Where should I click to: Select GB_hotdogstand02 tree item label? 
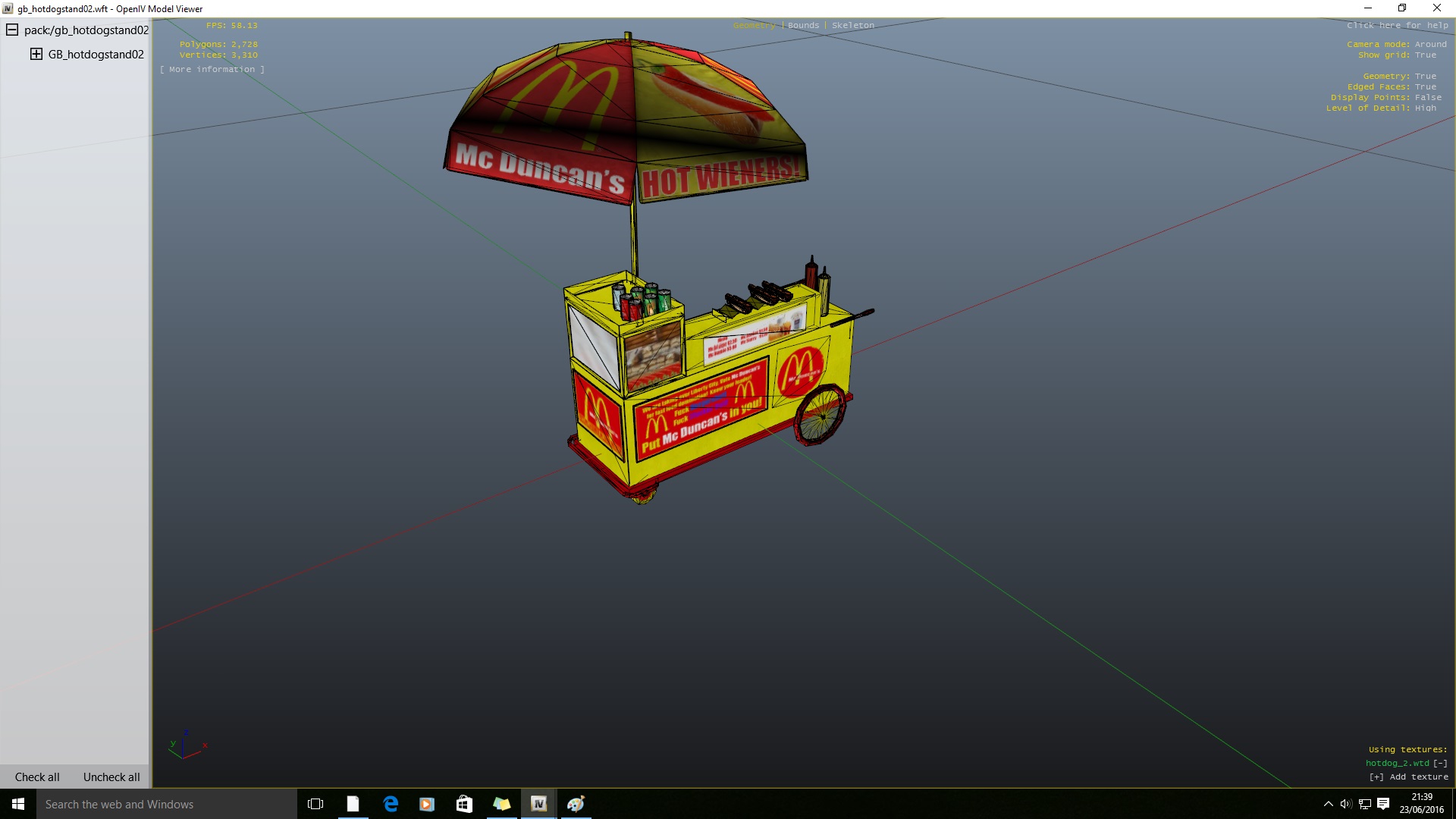pos(96,54)
